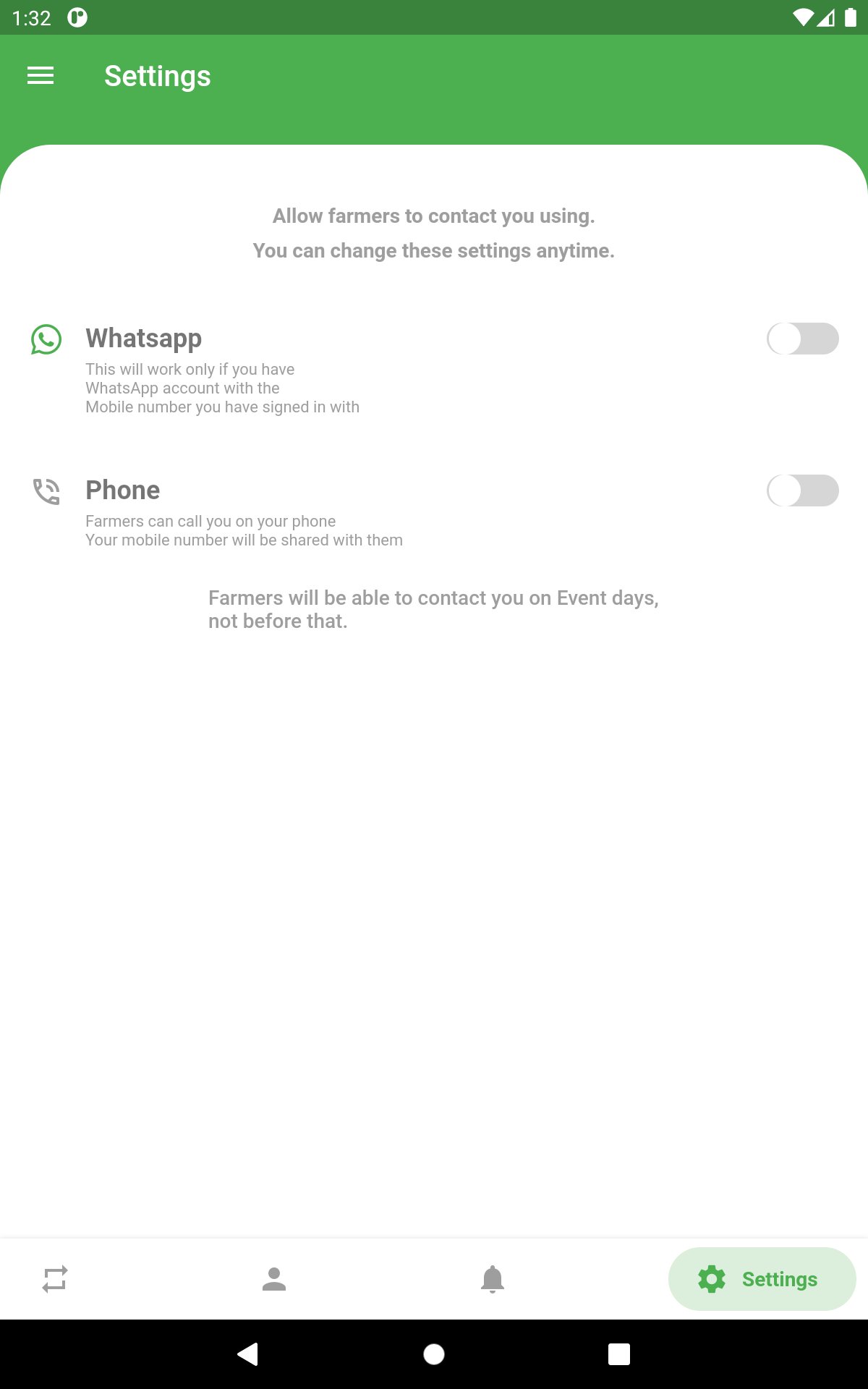Tap the WhatsApp account description text
This screenshot has width=868, height=1389.
click(223, 388)
